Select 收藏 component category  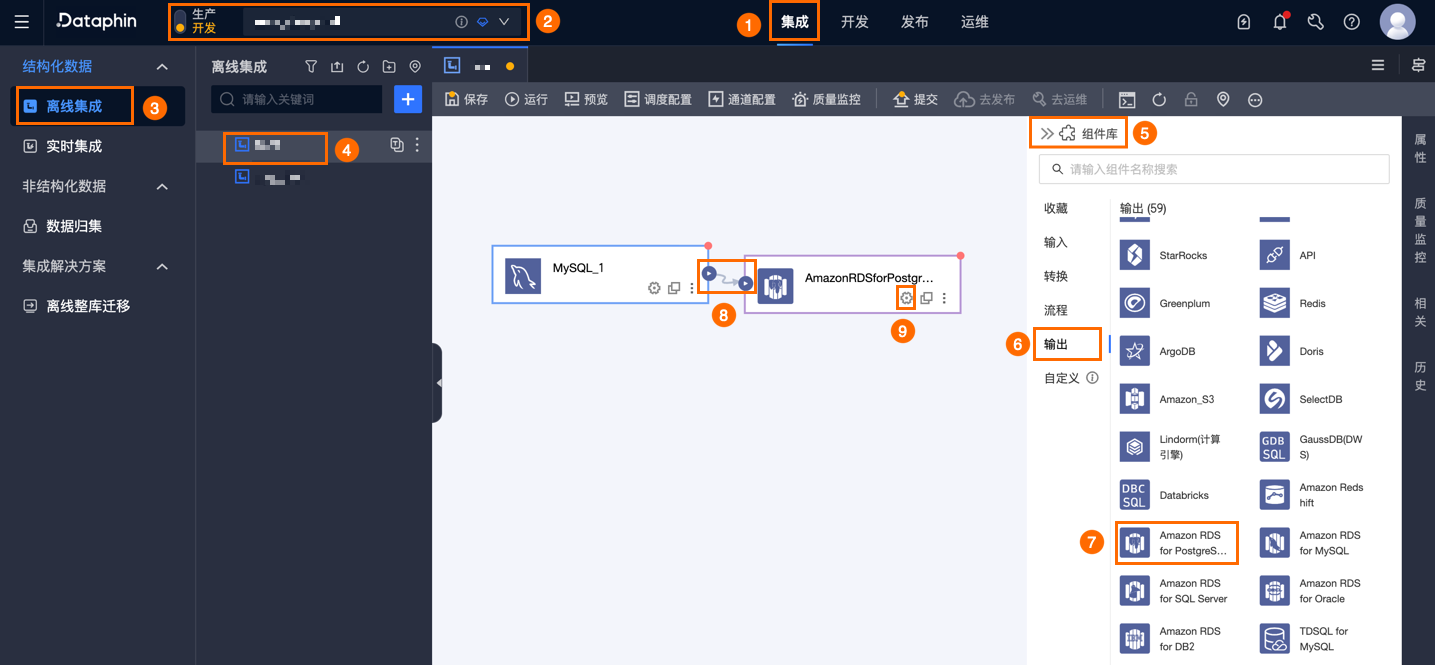pos(1056,208)
